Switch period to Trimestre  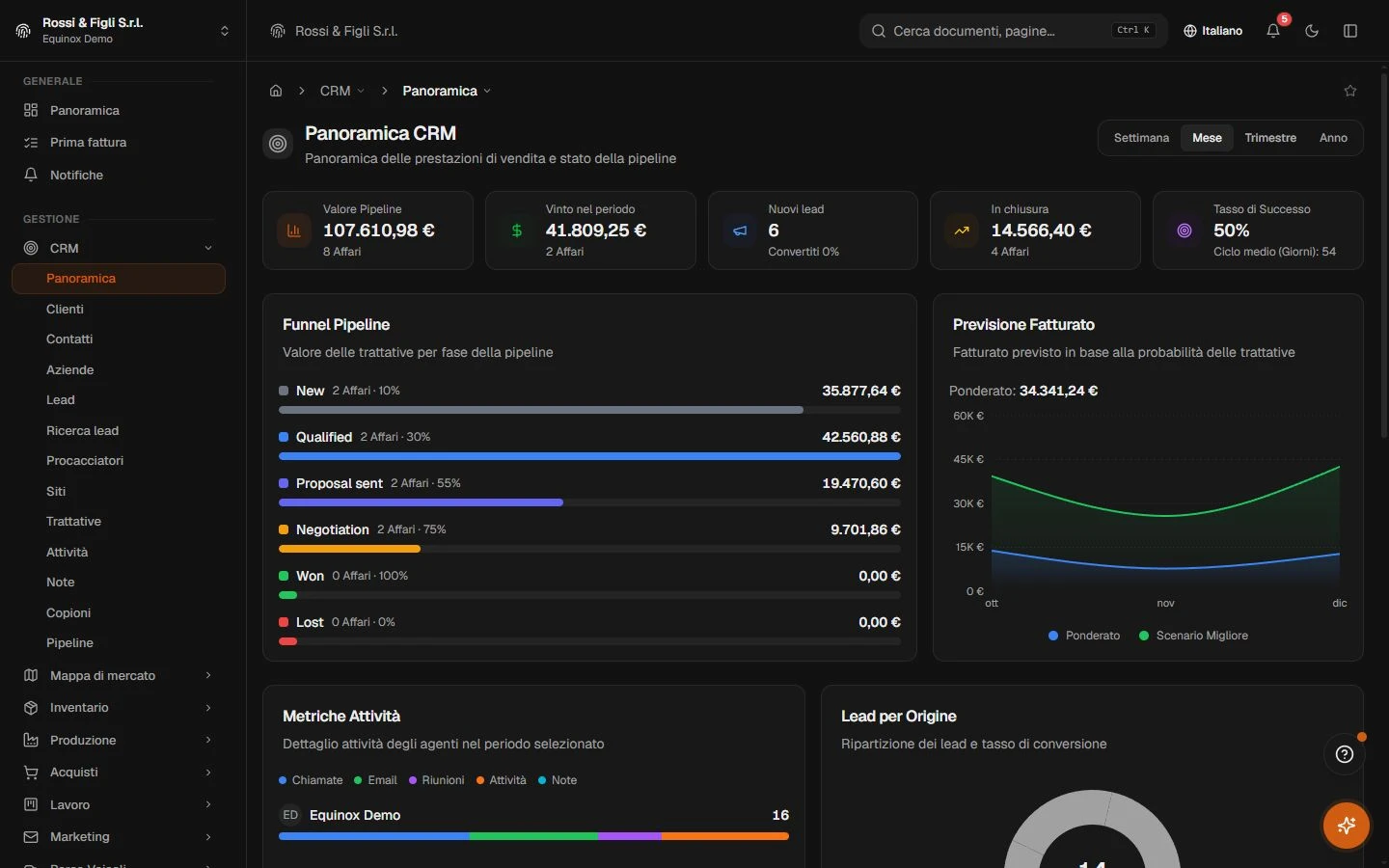coord(1270,138)
